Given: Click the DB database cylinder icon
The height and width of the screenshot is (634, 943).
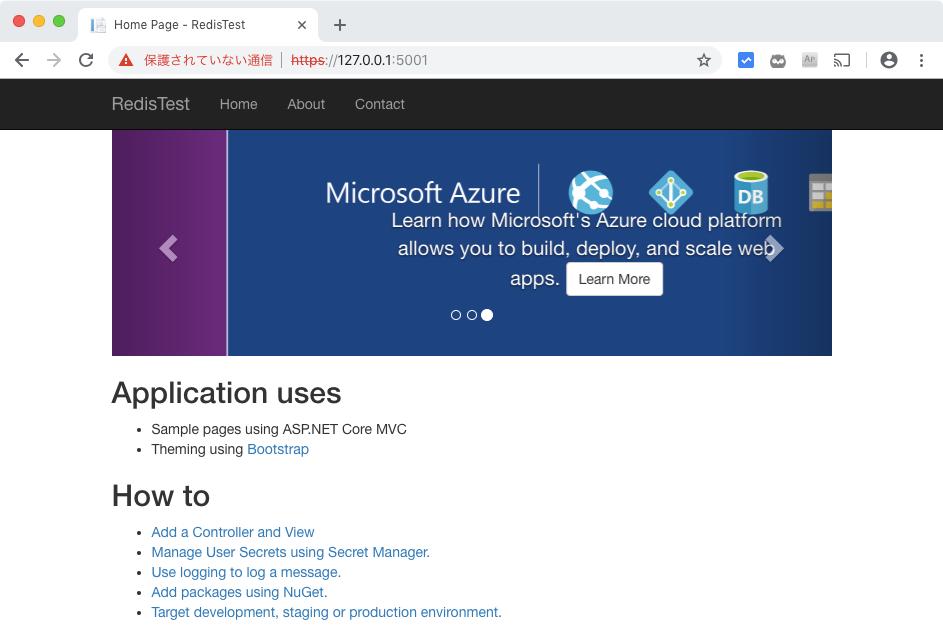Looking at the screenshot, I should [751, 192].
